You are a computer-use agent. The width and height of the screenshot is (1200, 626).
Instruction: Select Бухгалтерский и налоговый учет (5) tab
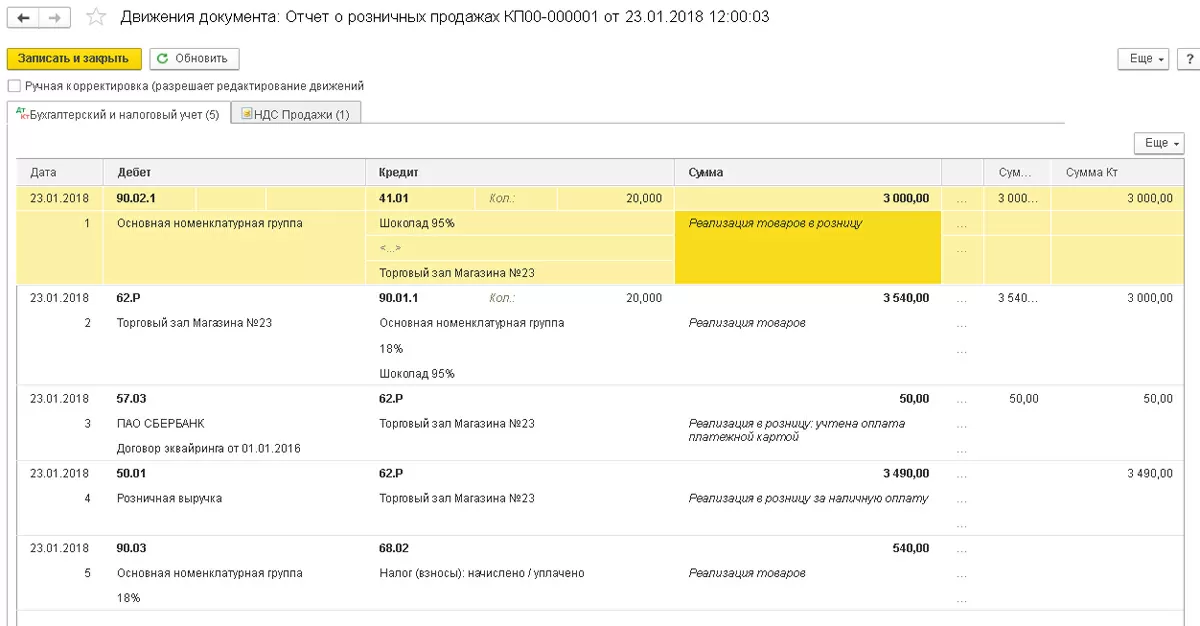point(118,114)
